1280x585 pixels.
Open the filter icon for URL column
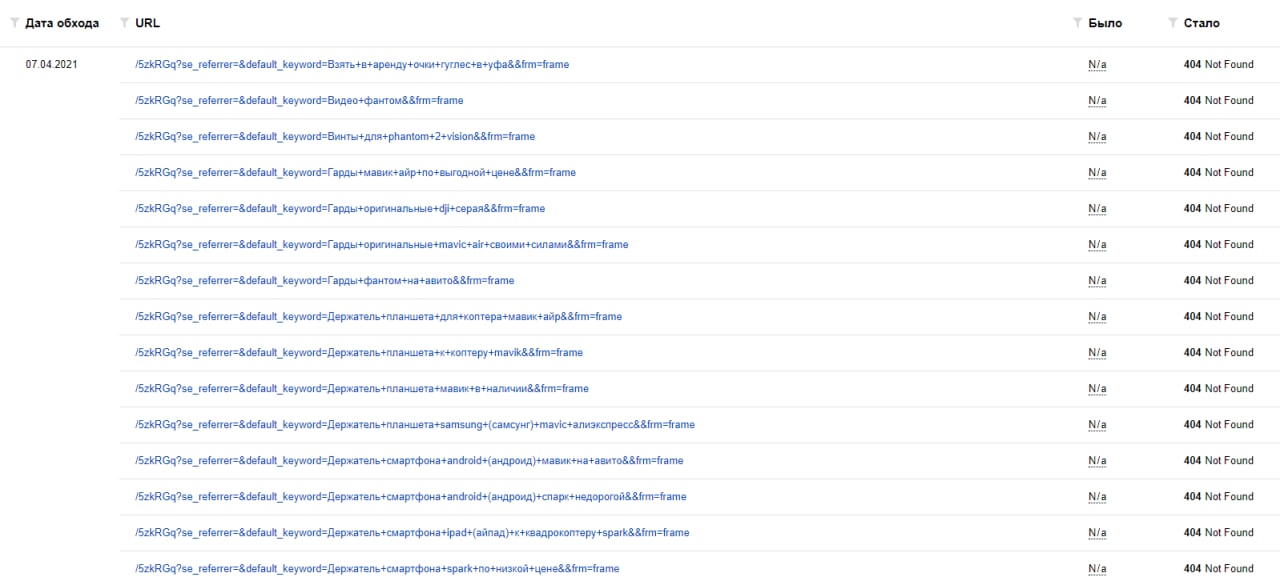pos(124,23)
